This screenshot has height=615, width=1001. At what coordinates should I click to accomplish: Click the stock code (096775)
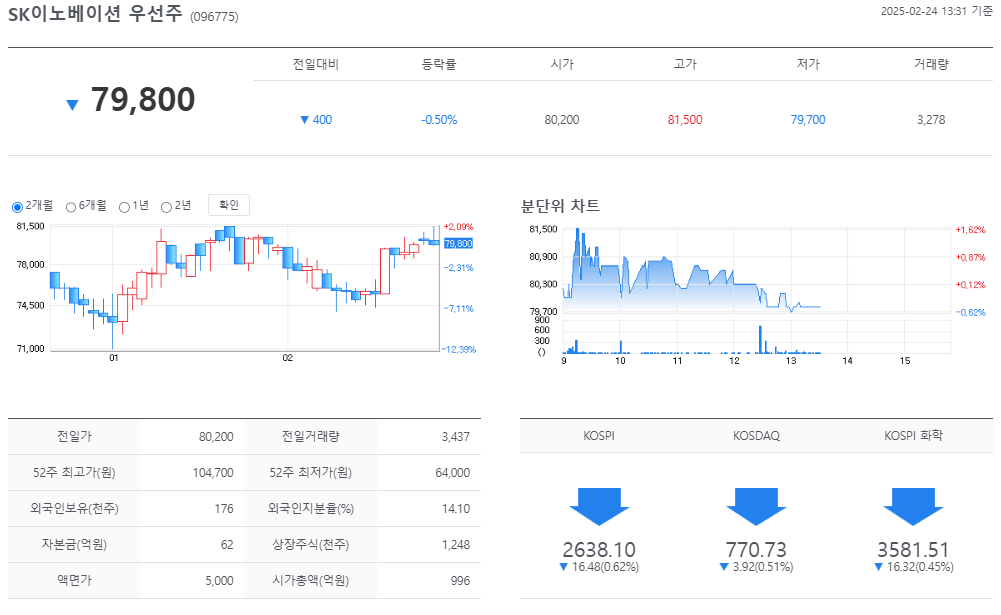pos(214,17)
